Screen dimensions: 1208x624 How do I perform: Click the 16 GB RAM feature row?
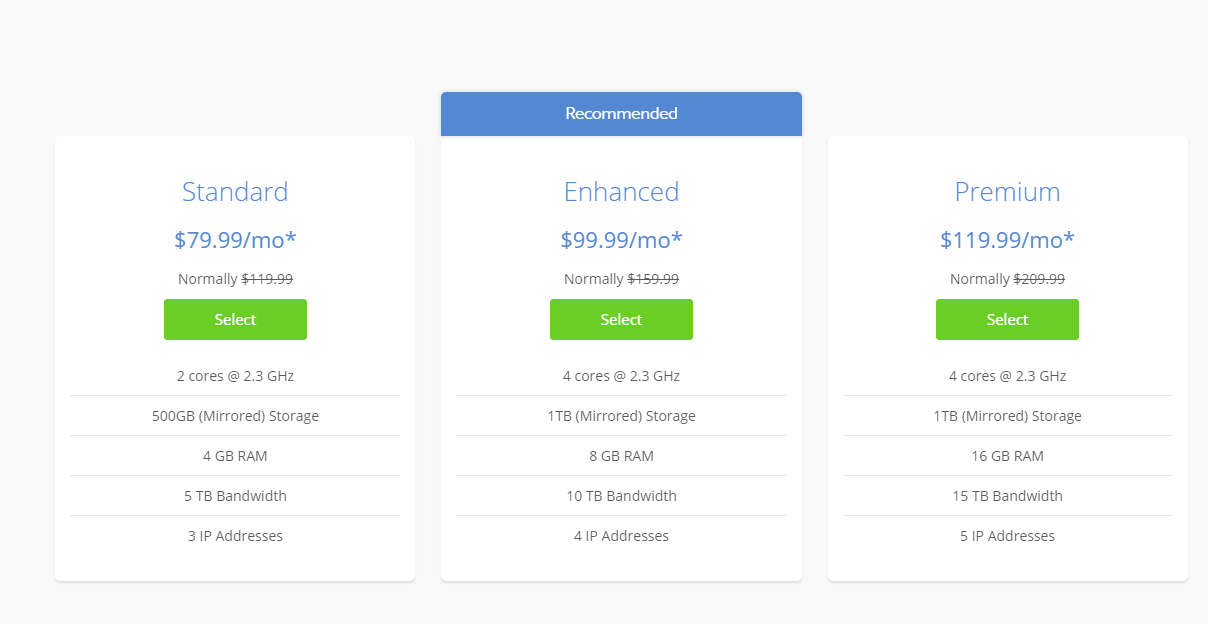[x=1007, y=456]
